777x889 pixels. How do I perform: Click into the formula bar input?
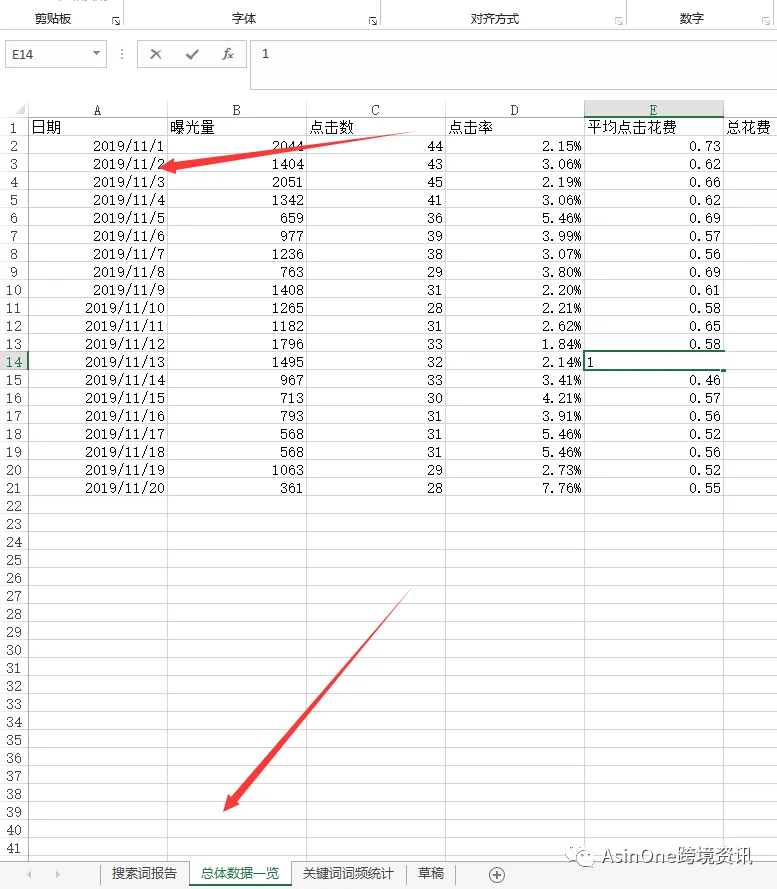[x=513, y=64]
